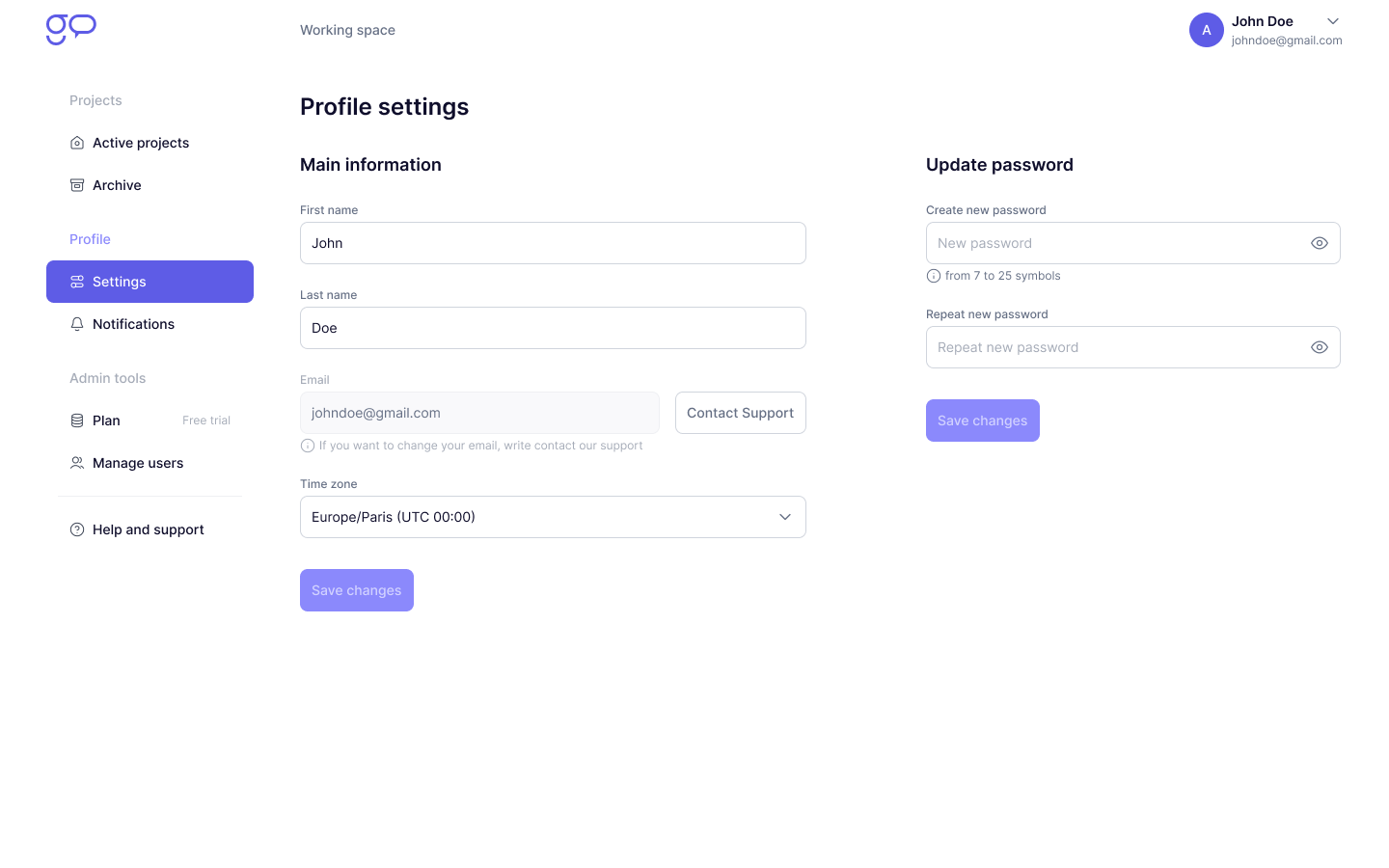This screenshot has height=868, width=1389.
Task: Click the user avatar circle
Action: [1206, 30]
